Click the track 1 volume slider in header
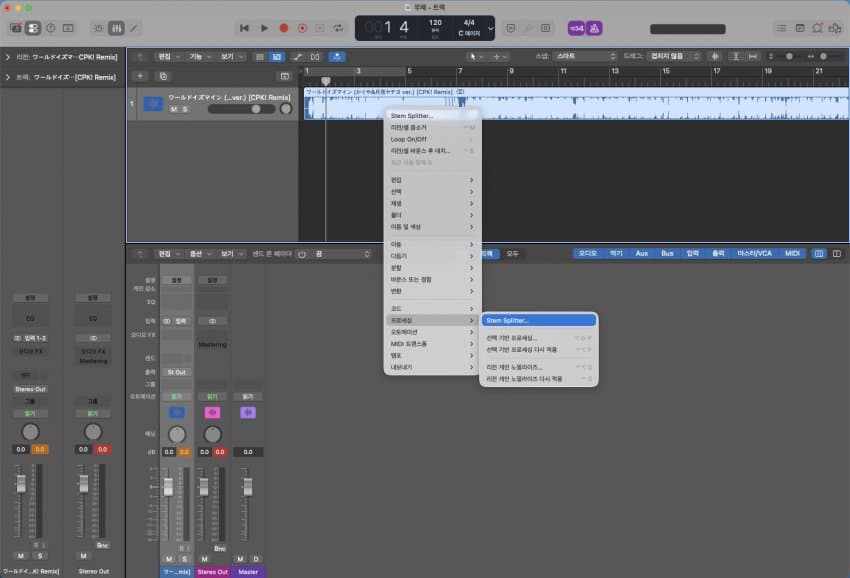Screen dimensions: 850x578 (241, 109)
